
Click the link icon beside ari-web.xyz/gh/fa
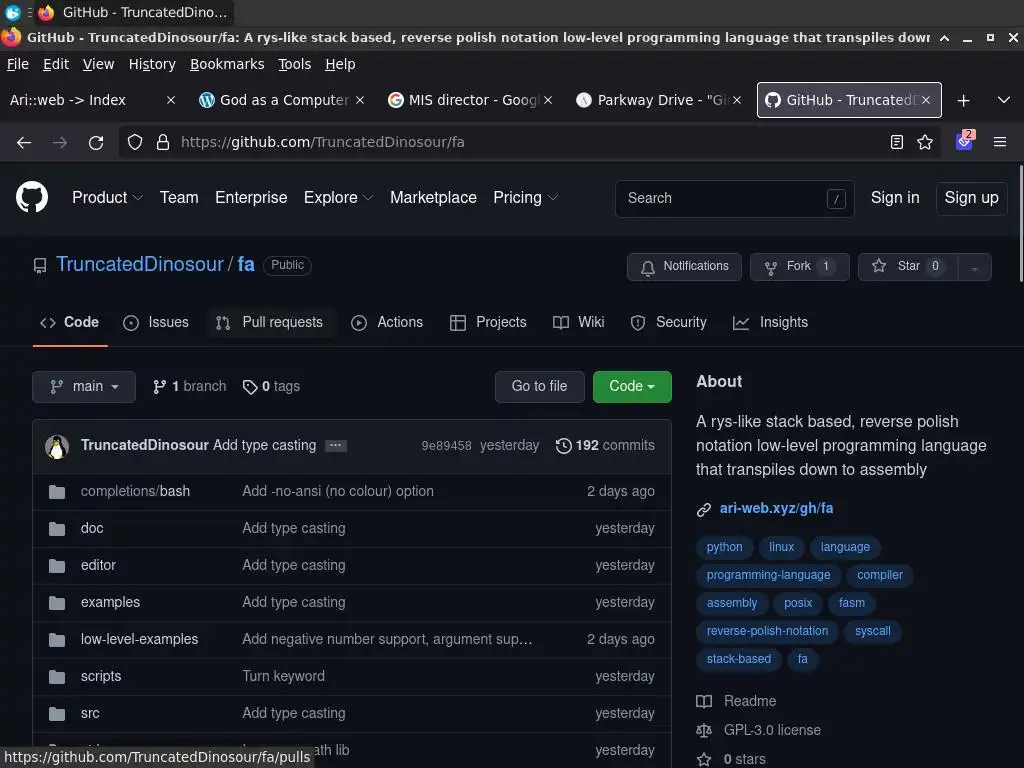tap(703, 509)
